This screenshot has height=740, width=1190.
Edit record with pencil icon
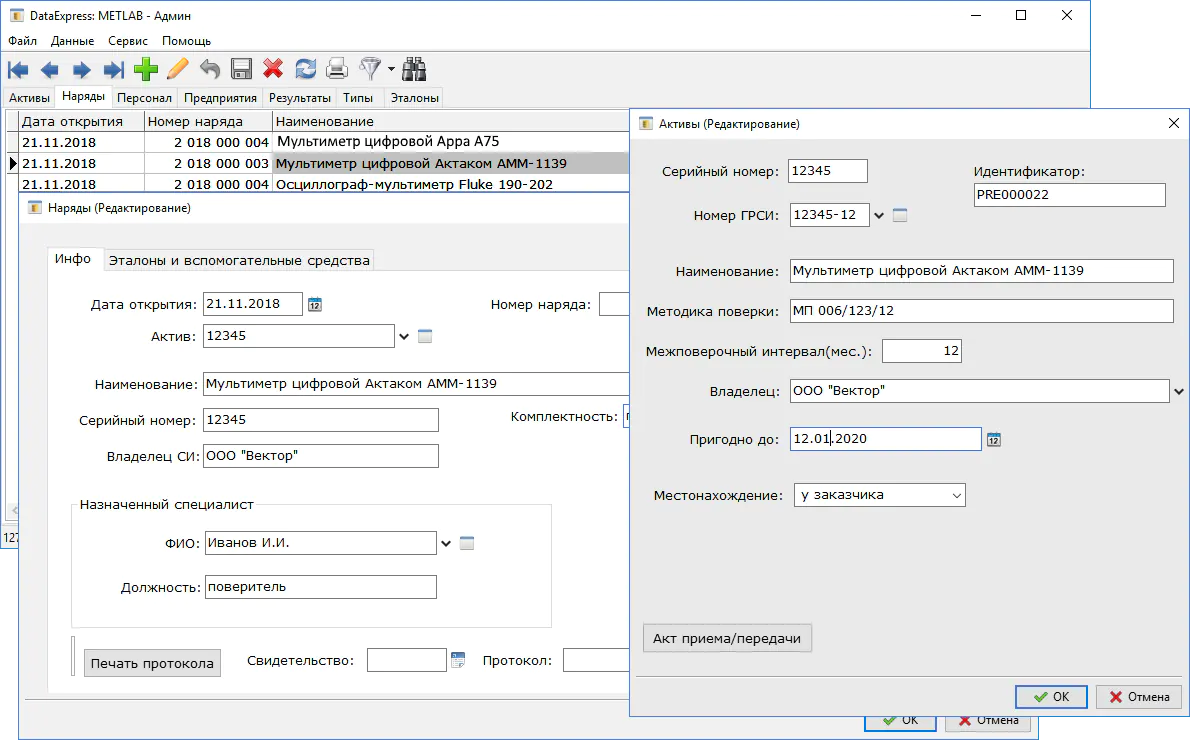[x=178, y=69]
